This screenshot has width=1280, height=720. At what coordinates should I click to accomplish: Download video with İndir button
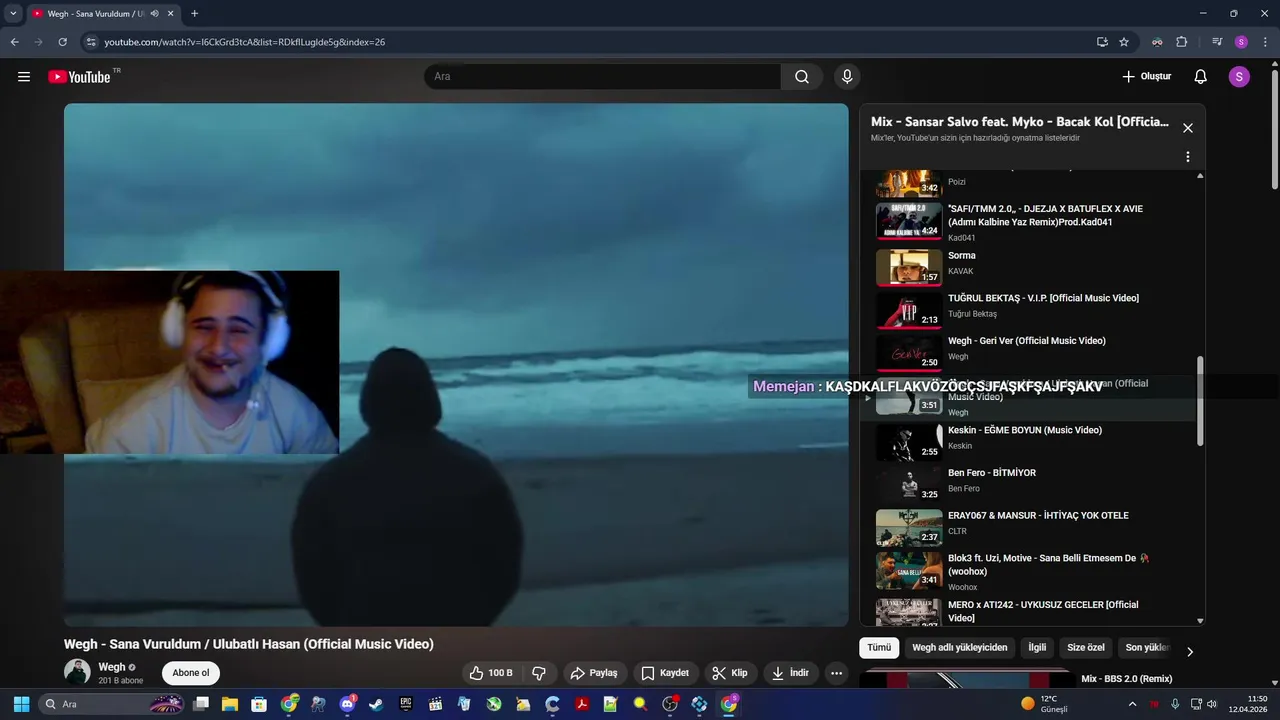790,673
